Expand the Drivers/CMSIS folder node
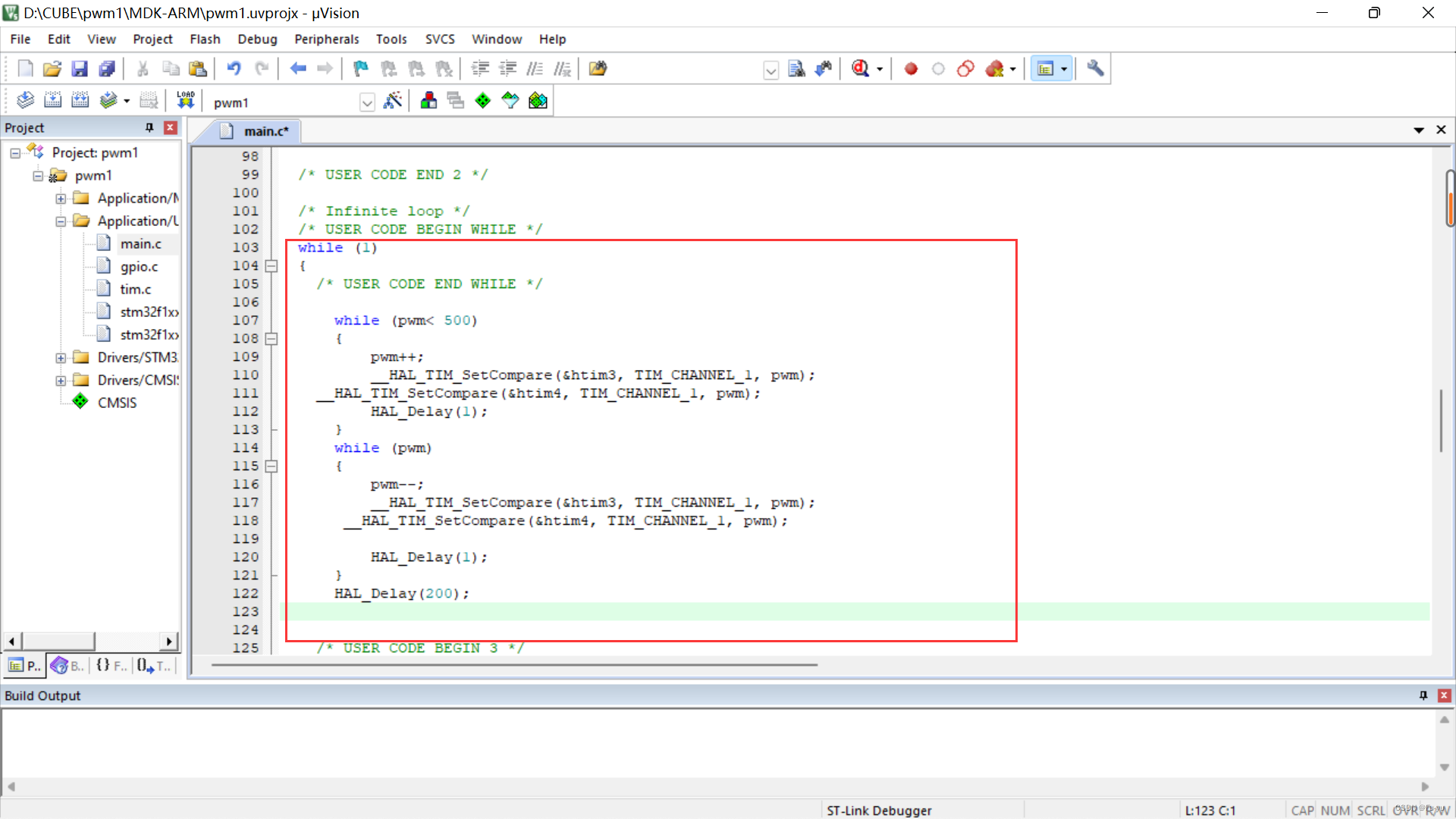Screen dimensions: 1456x819 coord(61,381)
